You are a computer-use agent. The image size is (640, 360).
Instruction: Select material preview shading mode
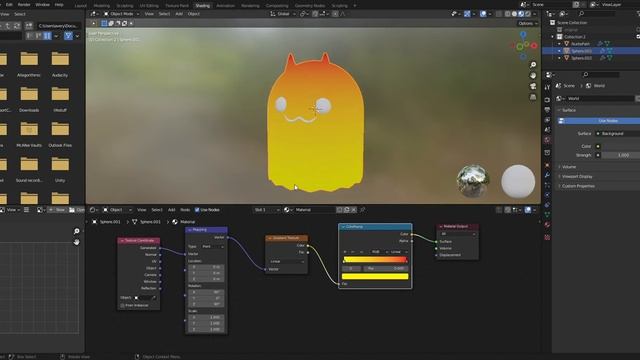(x=521, y=14)
